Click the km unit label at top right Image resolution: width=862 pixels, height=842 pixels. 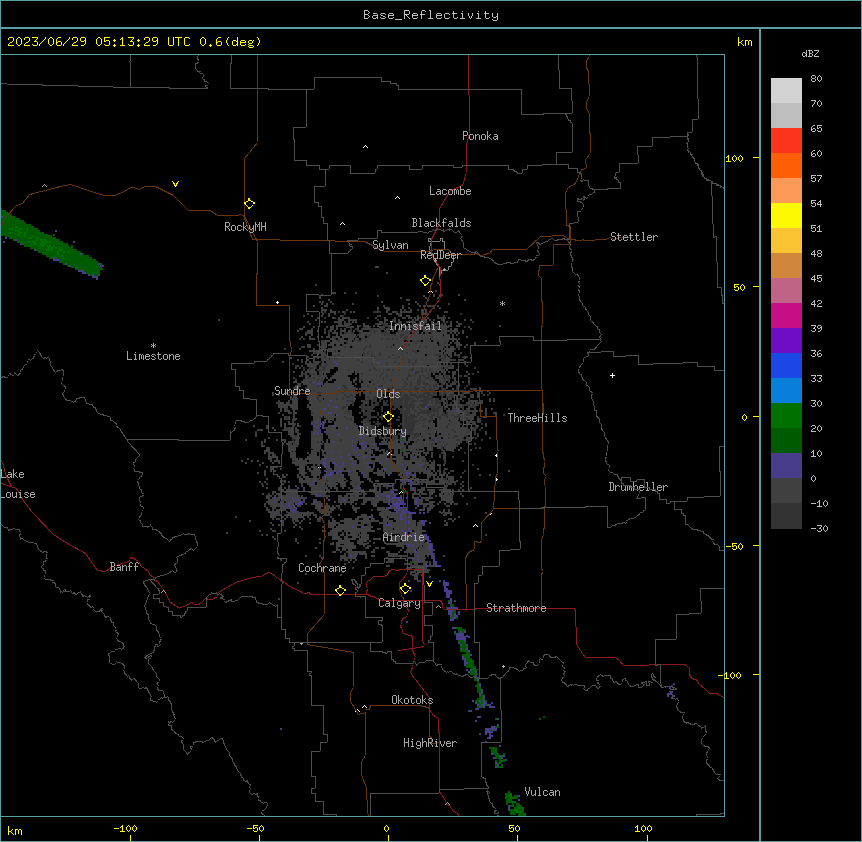point(744,42)
